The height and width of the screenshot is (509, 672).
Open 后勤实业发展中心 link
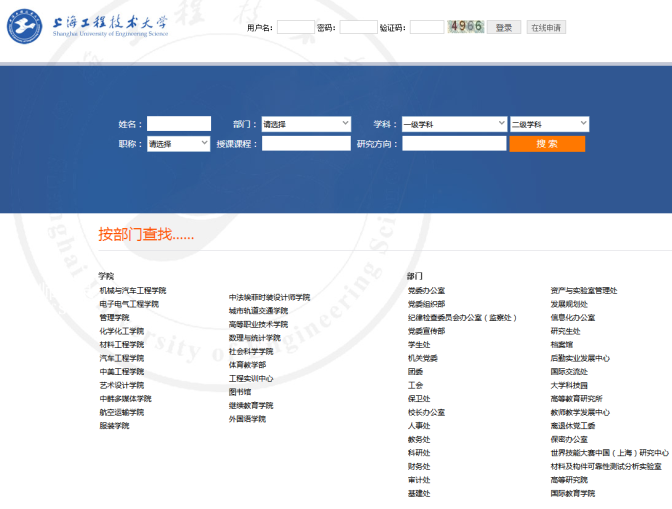pyautogui.click(x=580, y=358)
